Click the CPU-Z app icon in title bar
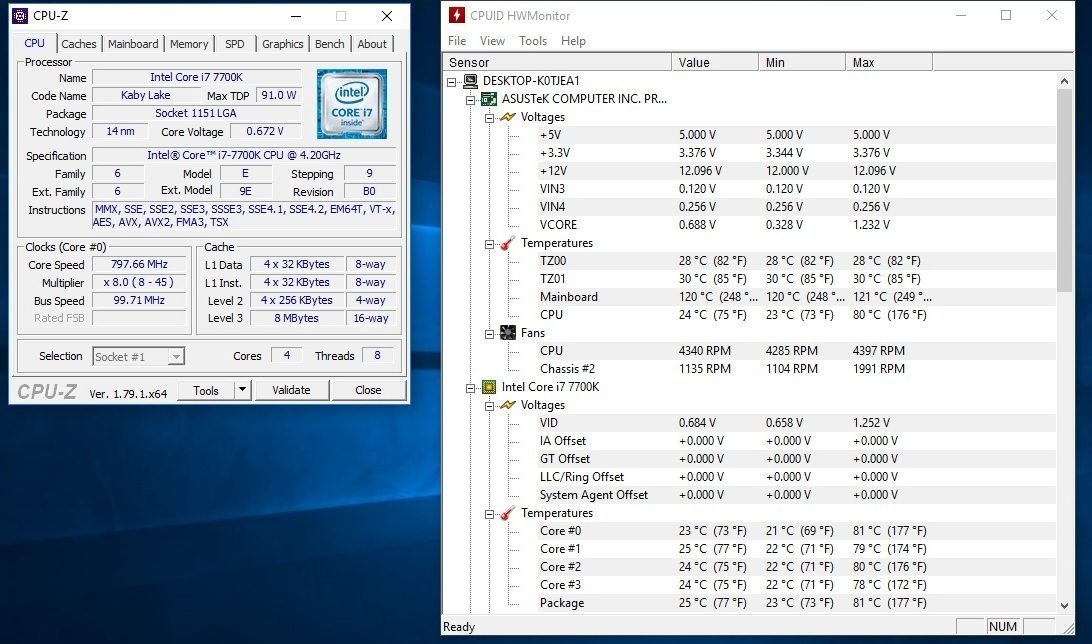This screenshot has height=644, width=1092. point(20,15)
